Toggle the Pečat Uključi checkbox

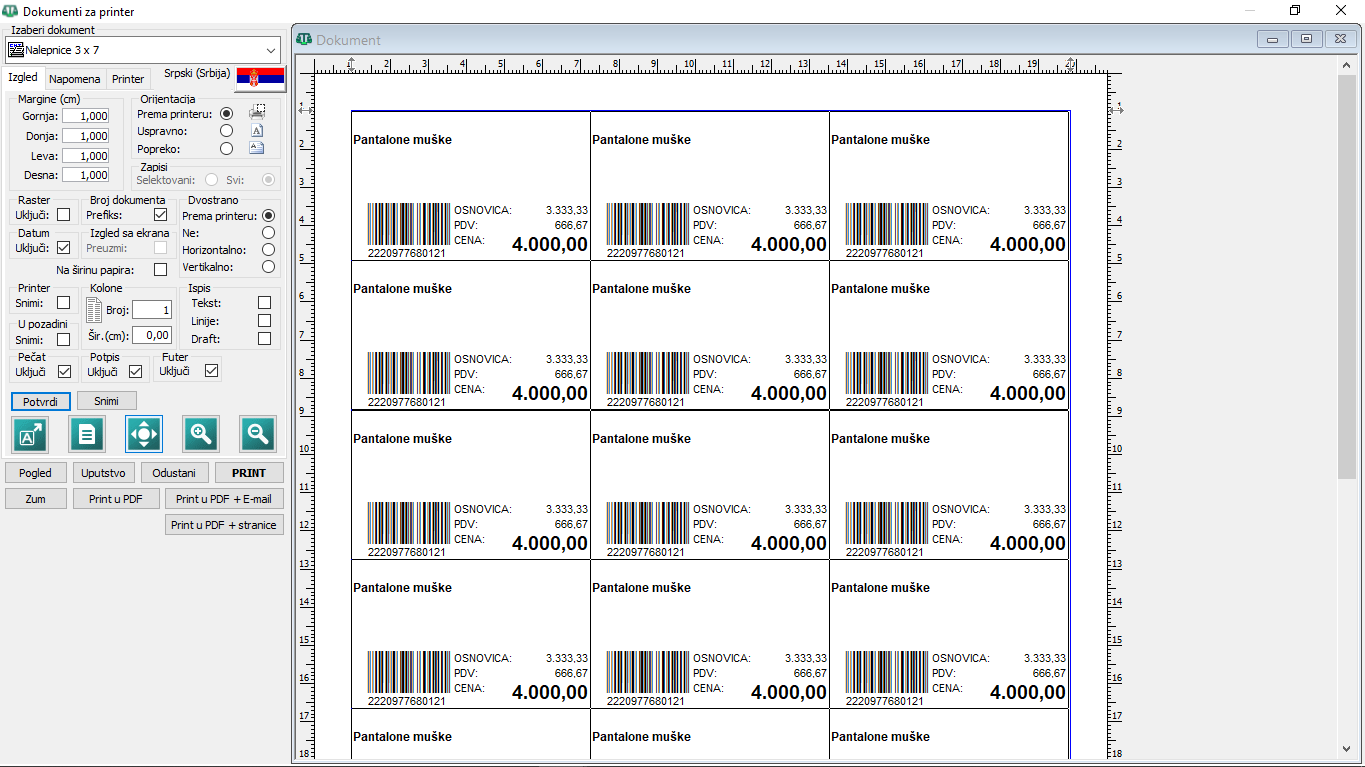(64, 371)
